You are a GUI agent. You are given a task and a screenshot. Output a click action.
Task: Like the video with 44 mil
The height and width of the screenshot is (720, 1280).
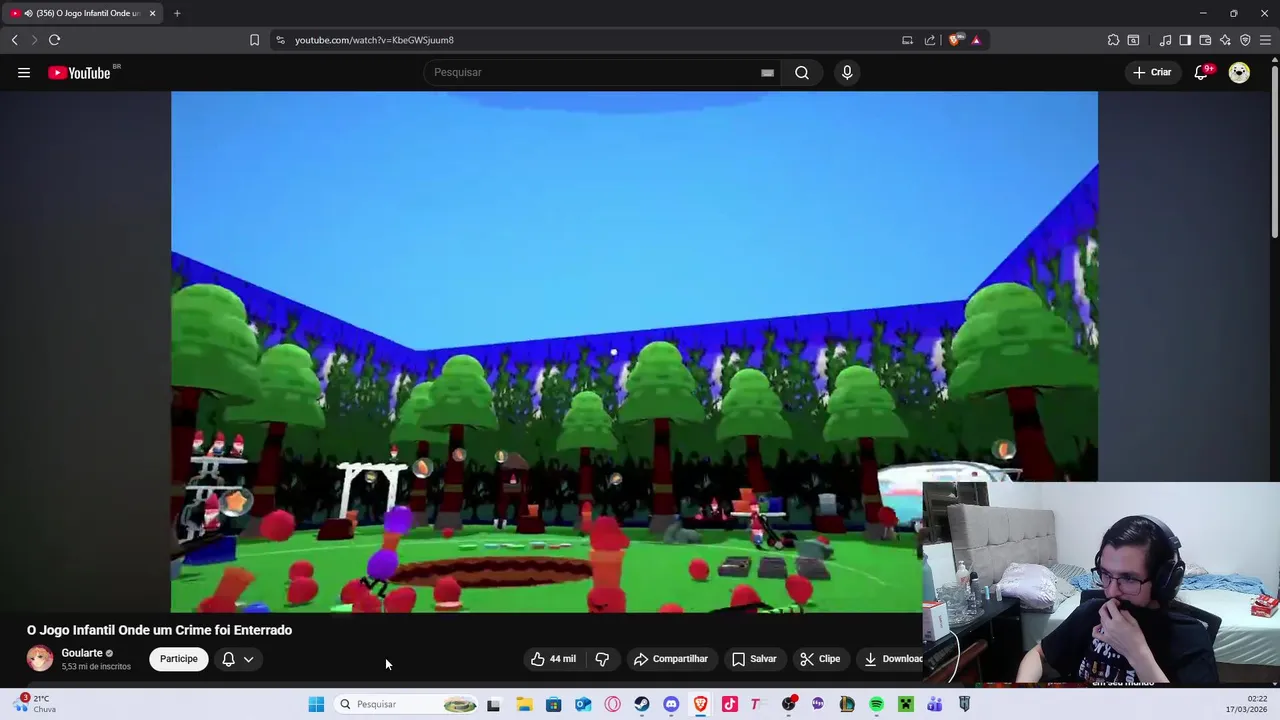pyautogui.click(x=554, y=659)
